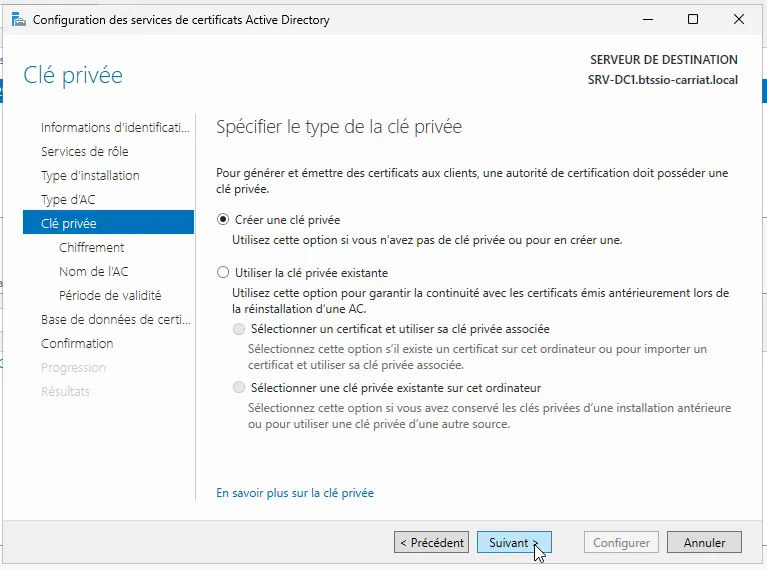
Task: Go to Nom de l'AC sub-step
Action: click(94, 272)
